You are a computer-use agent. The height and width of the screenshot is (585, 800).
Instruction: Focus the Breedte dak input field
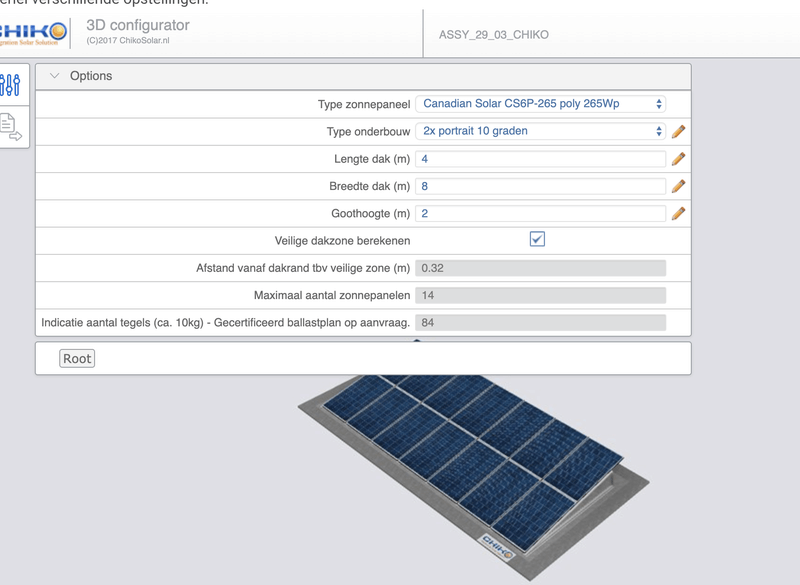pos(540,186)
